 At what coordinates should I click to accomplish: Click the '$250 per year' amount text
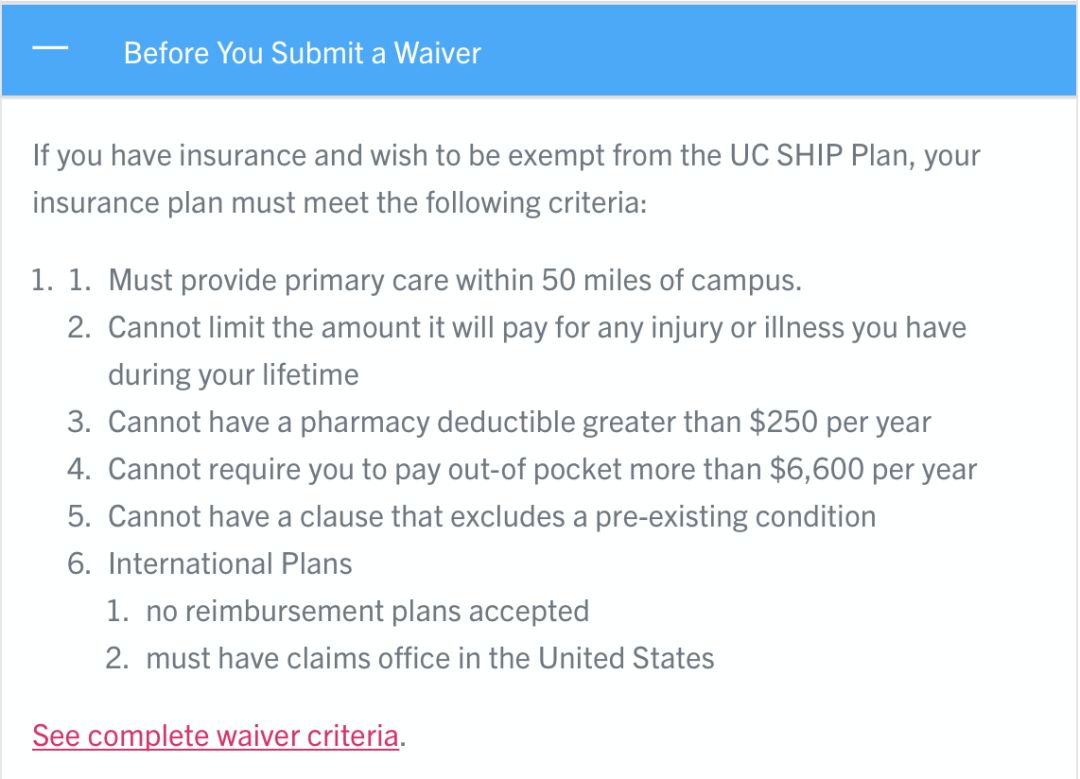click(x=840, y=422)
